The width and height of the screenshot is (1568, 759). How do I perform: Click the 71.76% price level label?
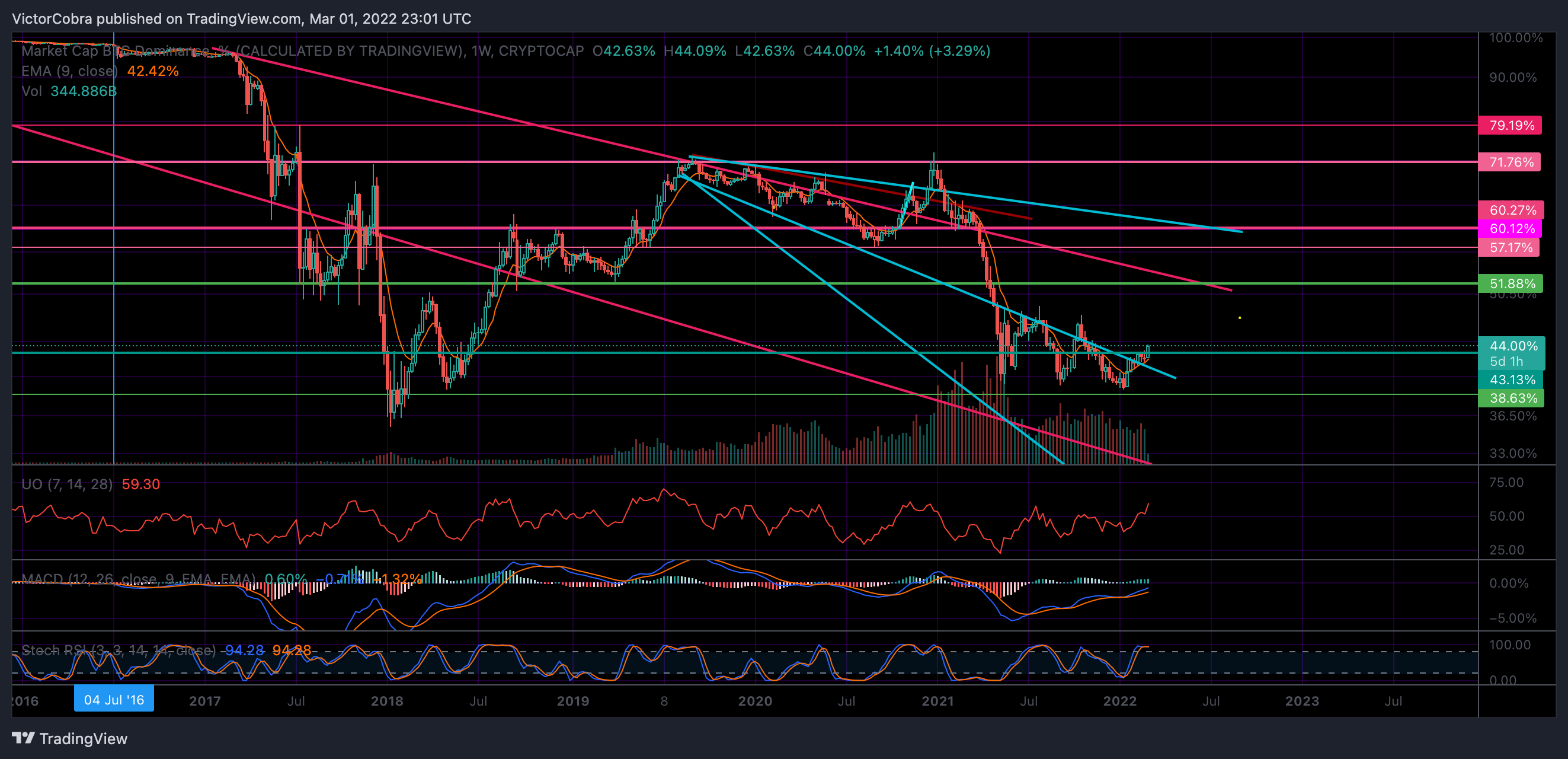1509,162
